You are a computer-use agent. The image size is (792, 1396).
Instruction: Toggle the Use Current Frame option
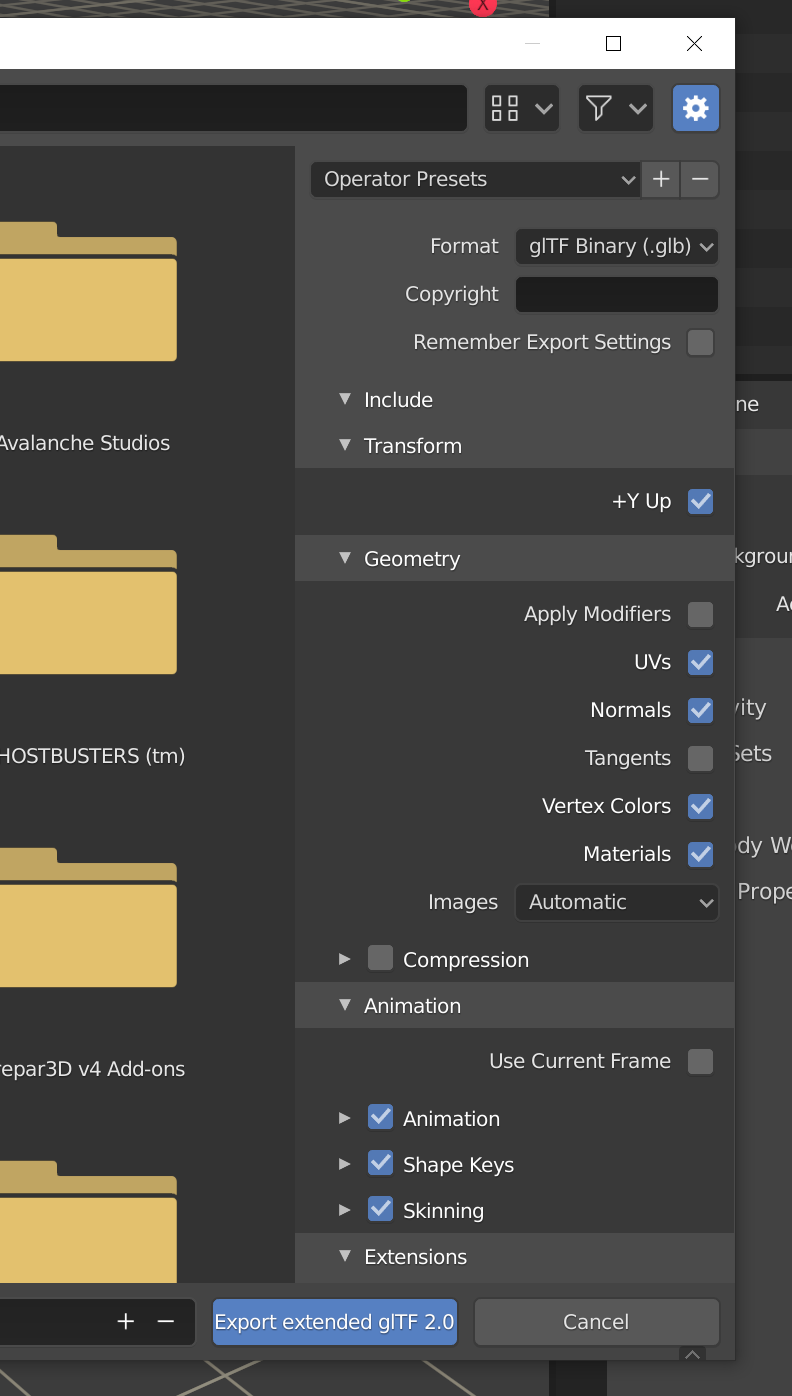click(700, 1061)
